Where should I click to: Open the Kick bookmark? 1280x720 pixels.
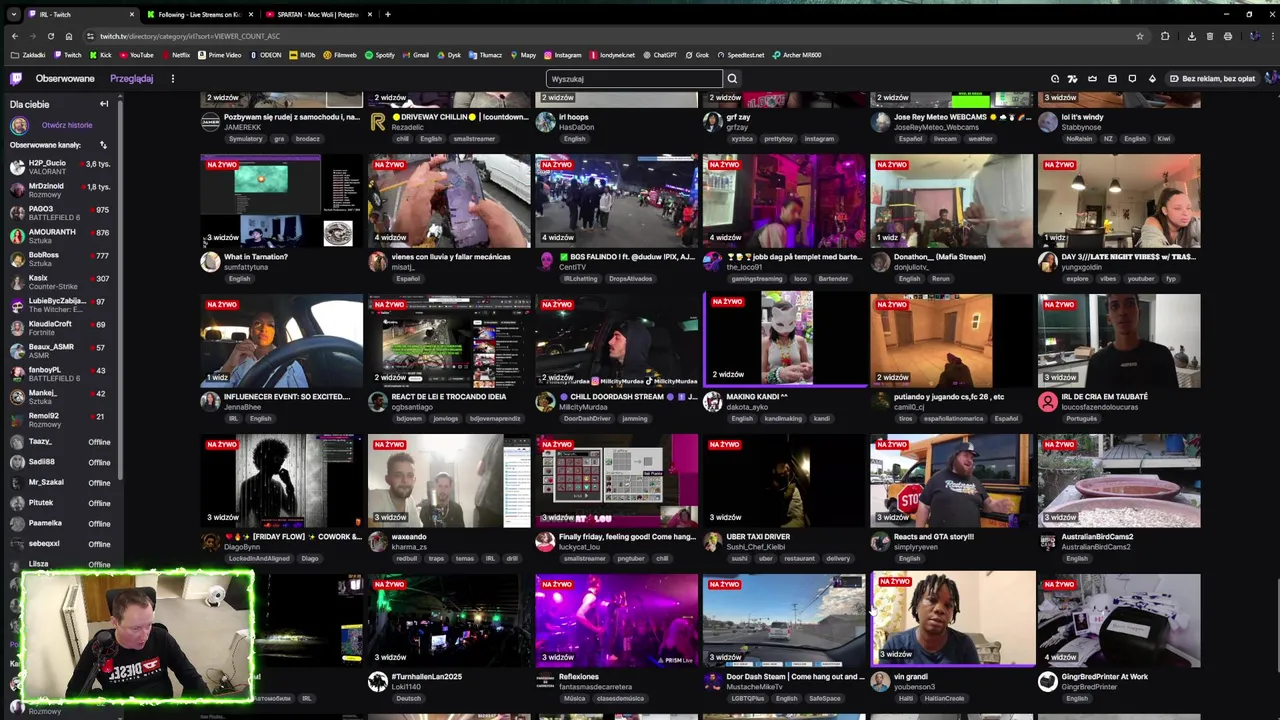100,55
